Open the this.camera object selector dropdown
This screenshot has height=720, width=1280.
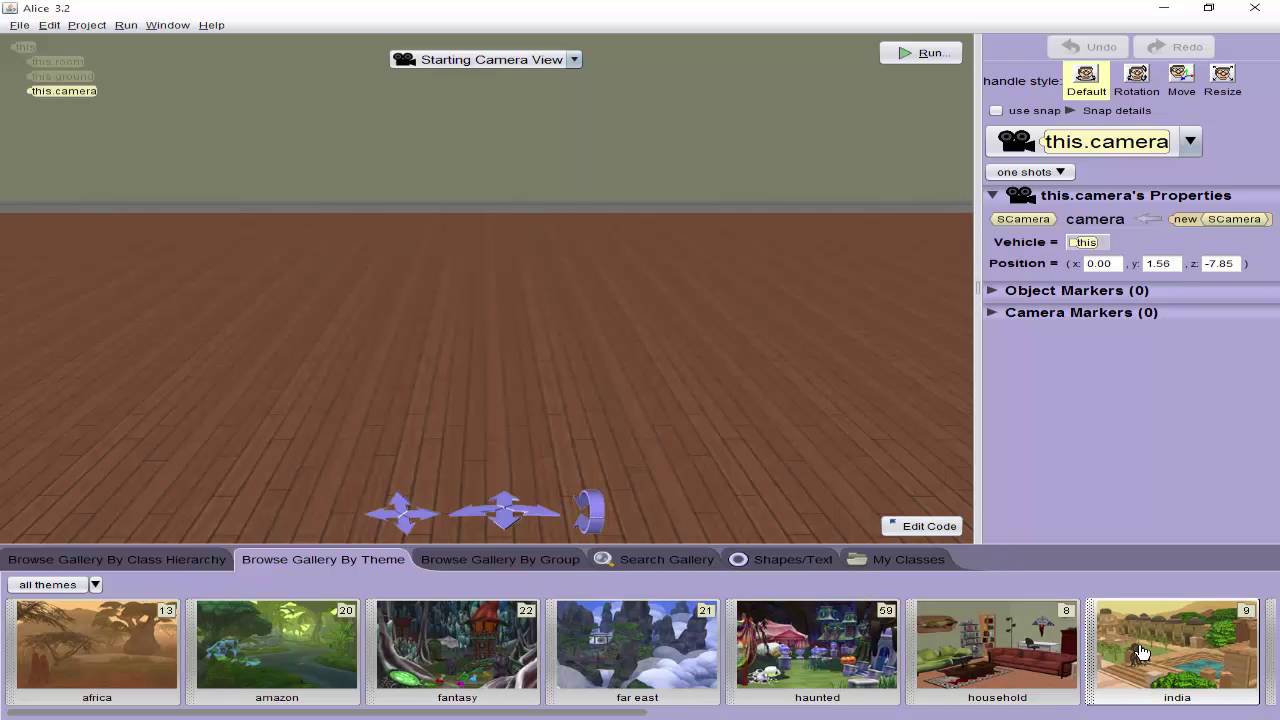pyautogui.click(x=1190, y=141)
